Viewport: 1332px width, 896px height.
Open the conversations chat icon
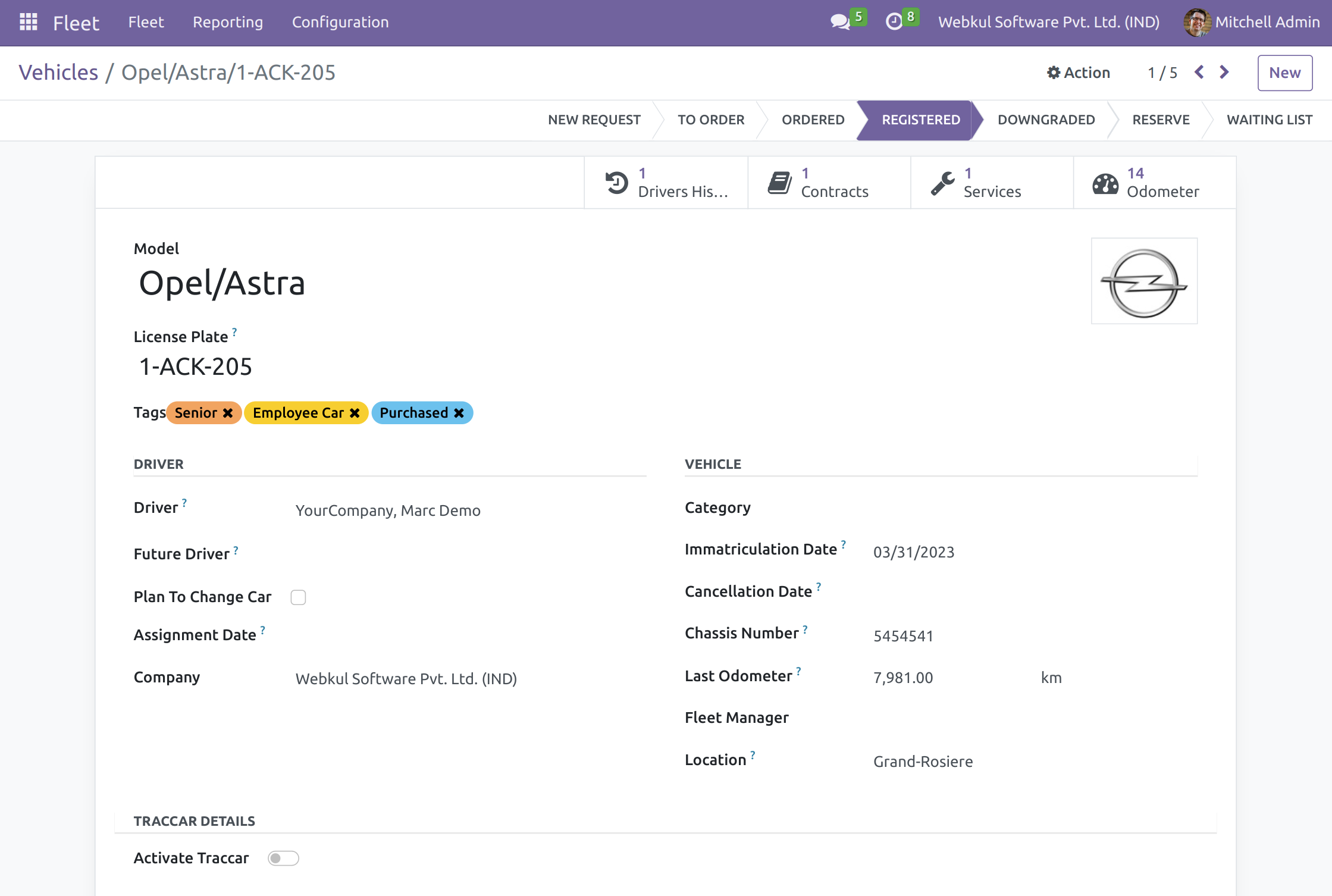point(839,22)
